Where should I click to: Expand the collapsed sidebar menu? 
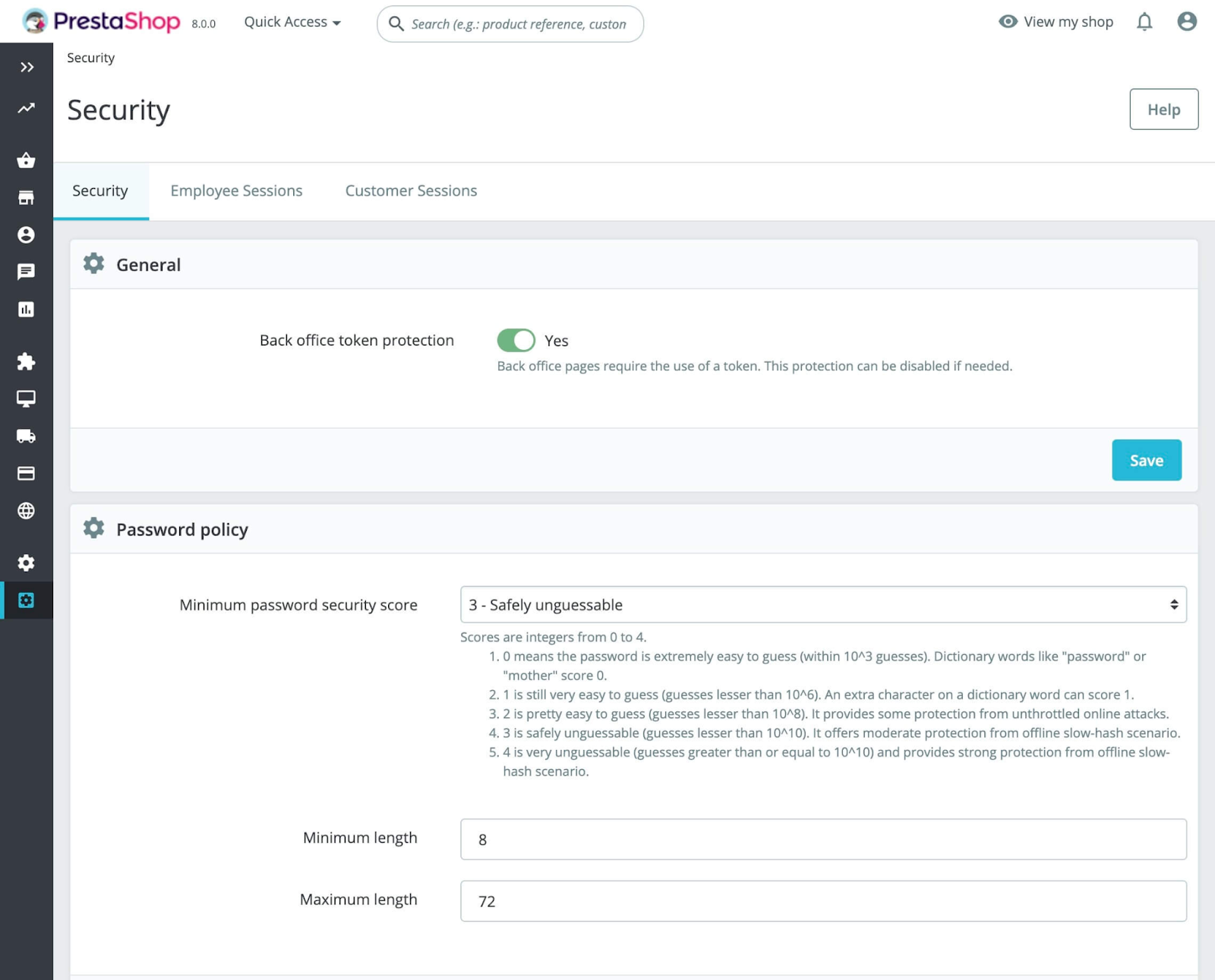pos(27,67)
